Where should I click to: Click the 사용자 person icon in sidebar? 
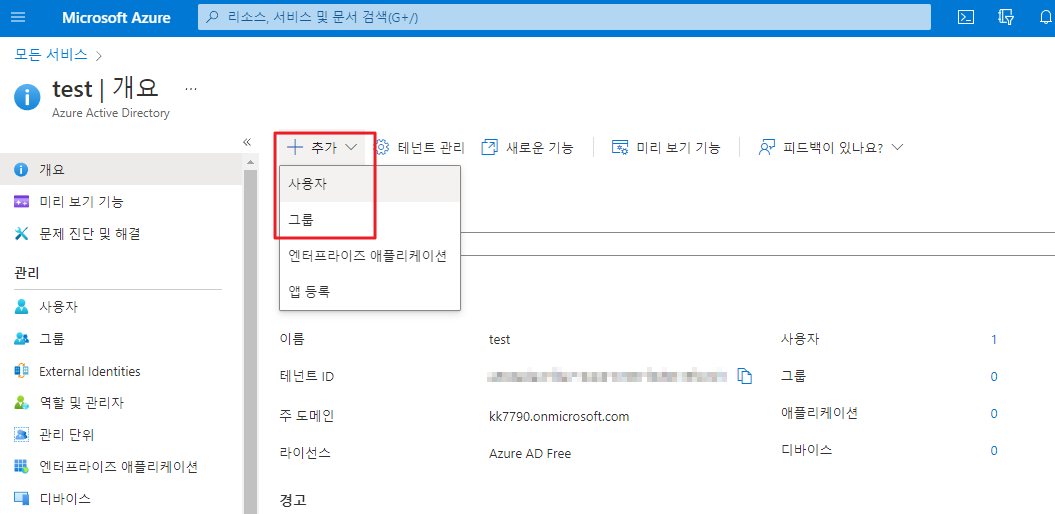[22, 307]
